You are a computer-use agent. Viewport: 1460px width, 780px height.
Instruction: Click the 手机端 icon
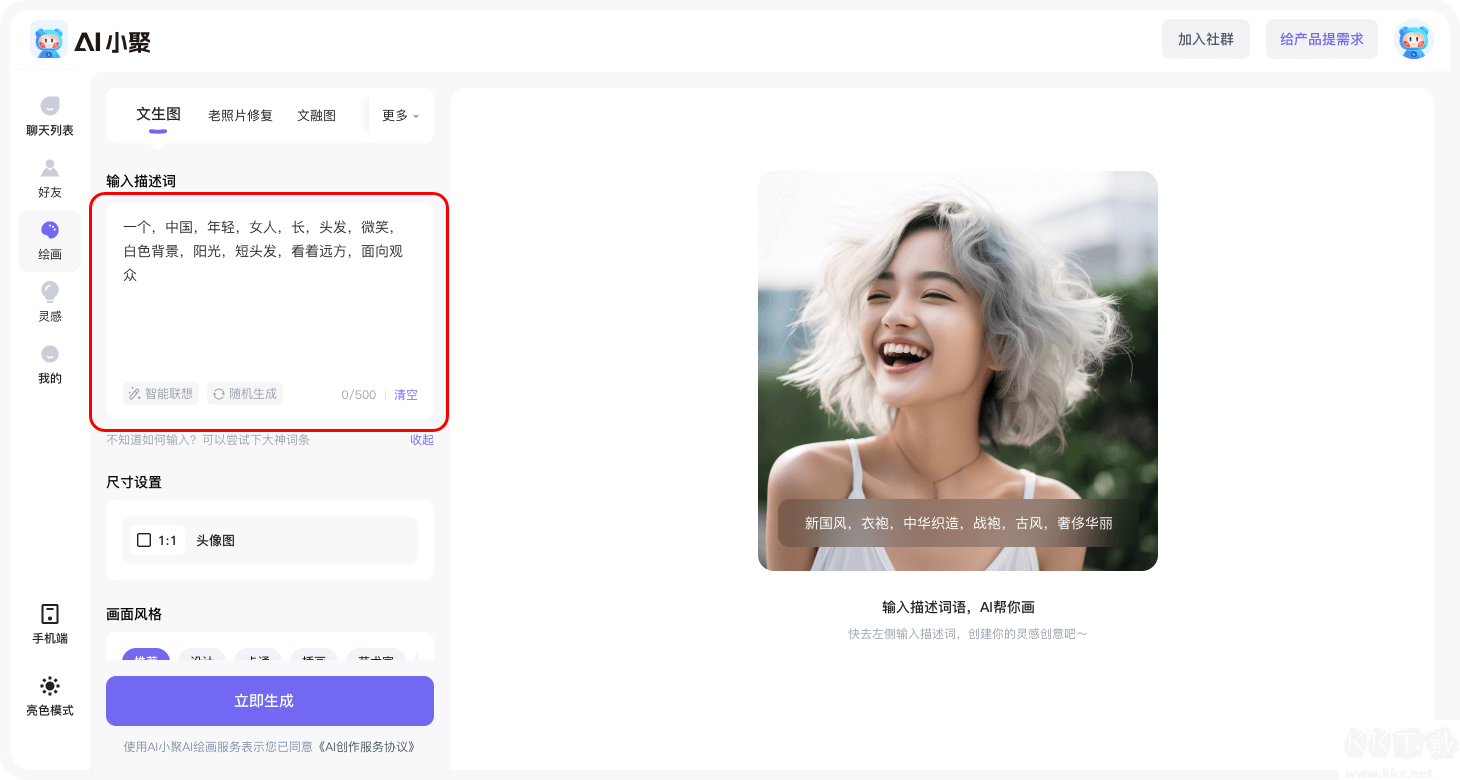[48, 620]
